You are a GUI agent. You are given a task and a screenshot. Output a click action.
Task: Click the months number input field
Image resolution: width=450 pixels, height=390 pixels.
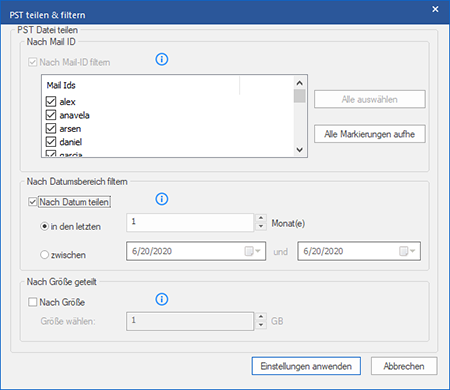point(190,222)
